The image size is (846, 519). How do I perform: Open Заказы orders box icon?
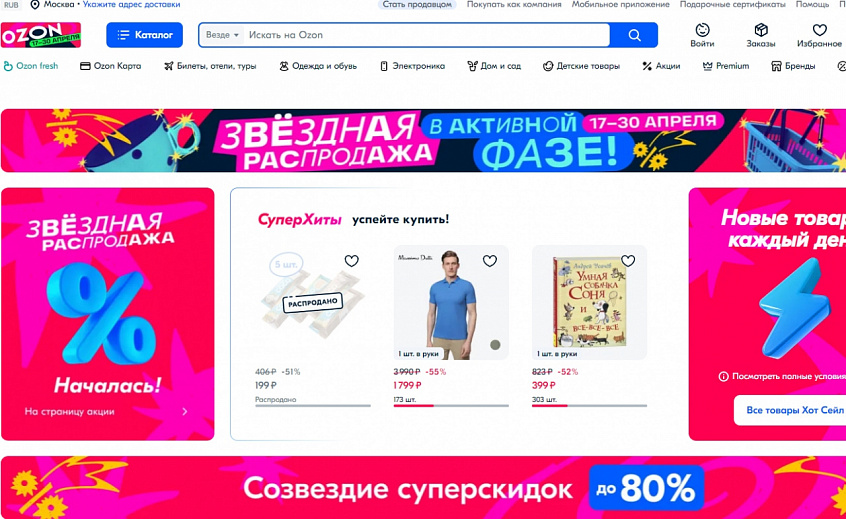coord(761,30)
